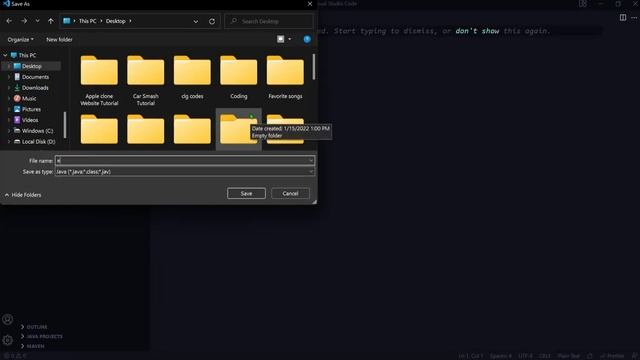Select Music in navigation pane

[29, 98]
